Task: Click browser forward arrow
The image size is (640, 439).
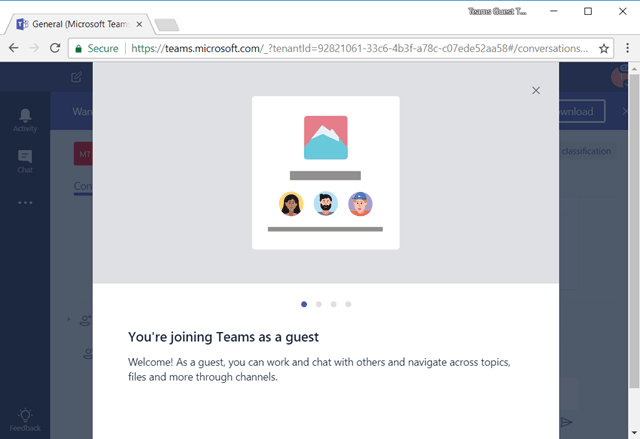Action: tap(34, 48)
